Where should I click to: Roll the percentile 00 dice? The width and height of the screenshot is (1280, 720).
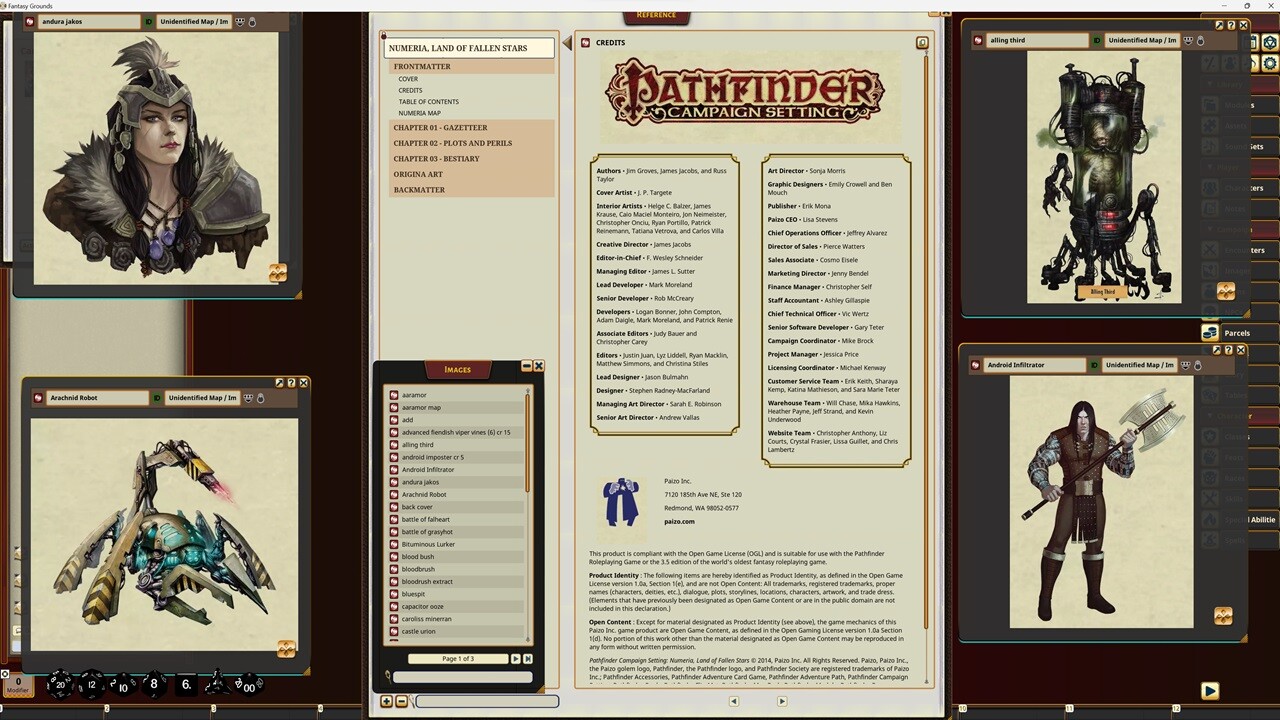click(248, 686)
